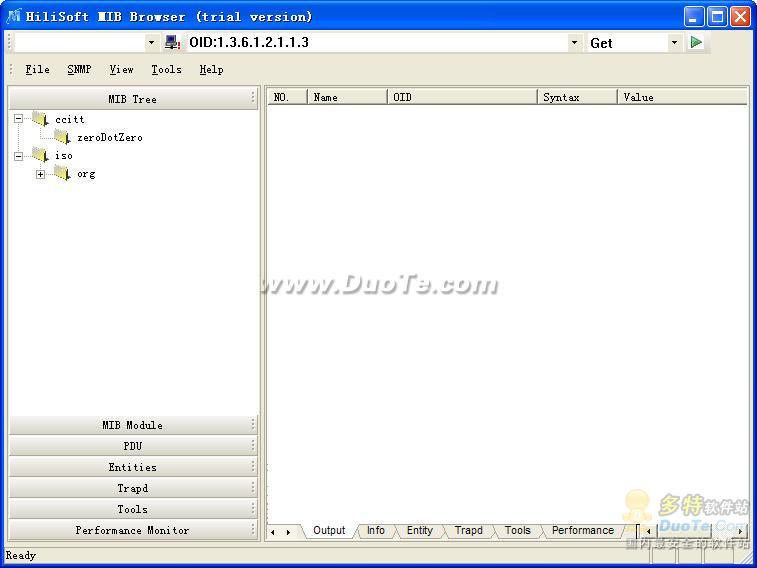The image size is (757, 568).
Task: Click the horizontal scrollbar left arrow
Action: (x=648, y=531)
